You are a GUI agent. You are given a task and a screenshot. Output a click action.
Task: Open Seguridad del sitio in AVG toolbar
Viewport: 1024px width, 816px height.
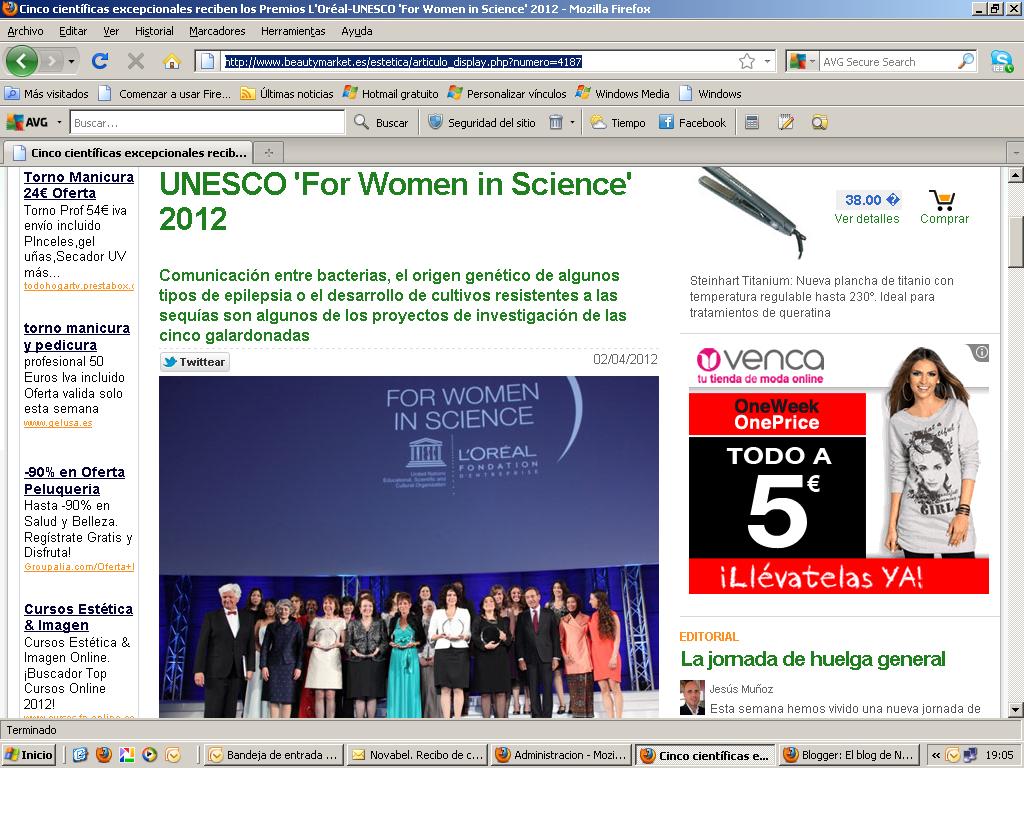pos(482,122)
